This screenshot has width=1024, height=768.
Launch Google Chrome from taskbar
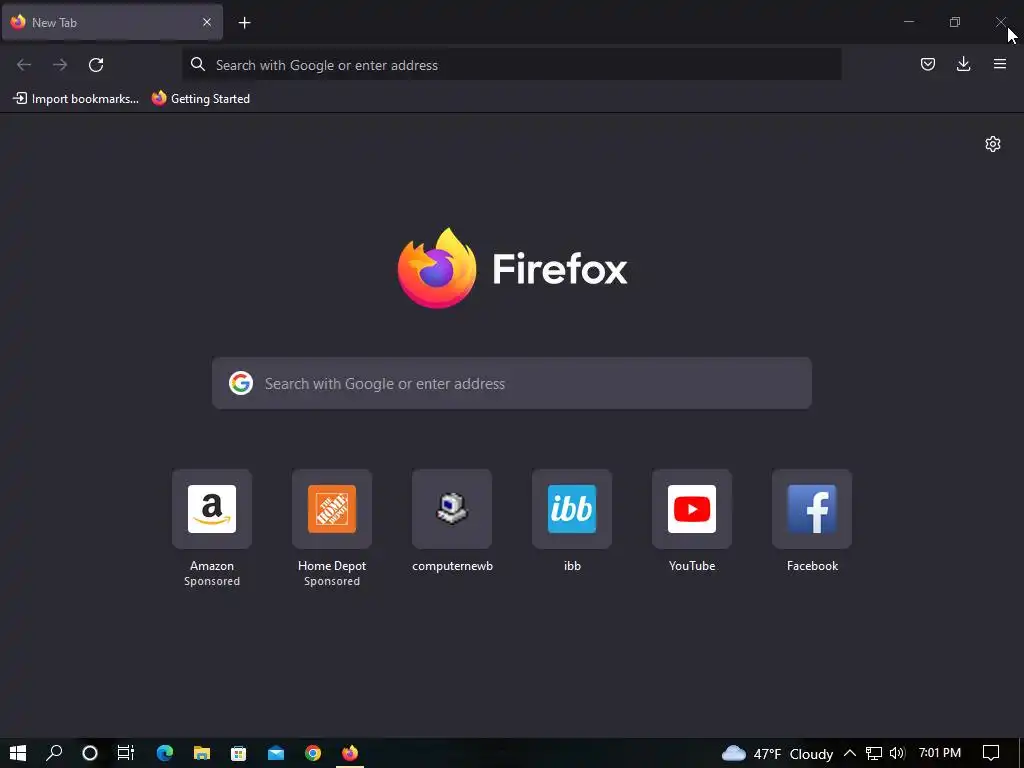coord(313,753)
